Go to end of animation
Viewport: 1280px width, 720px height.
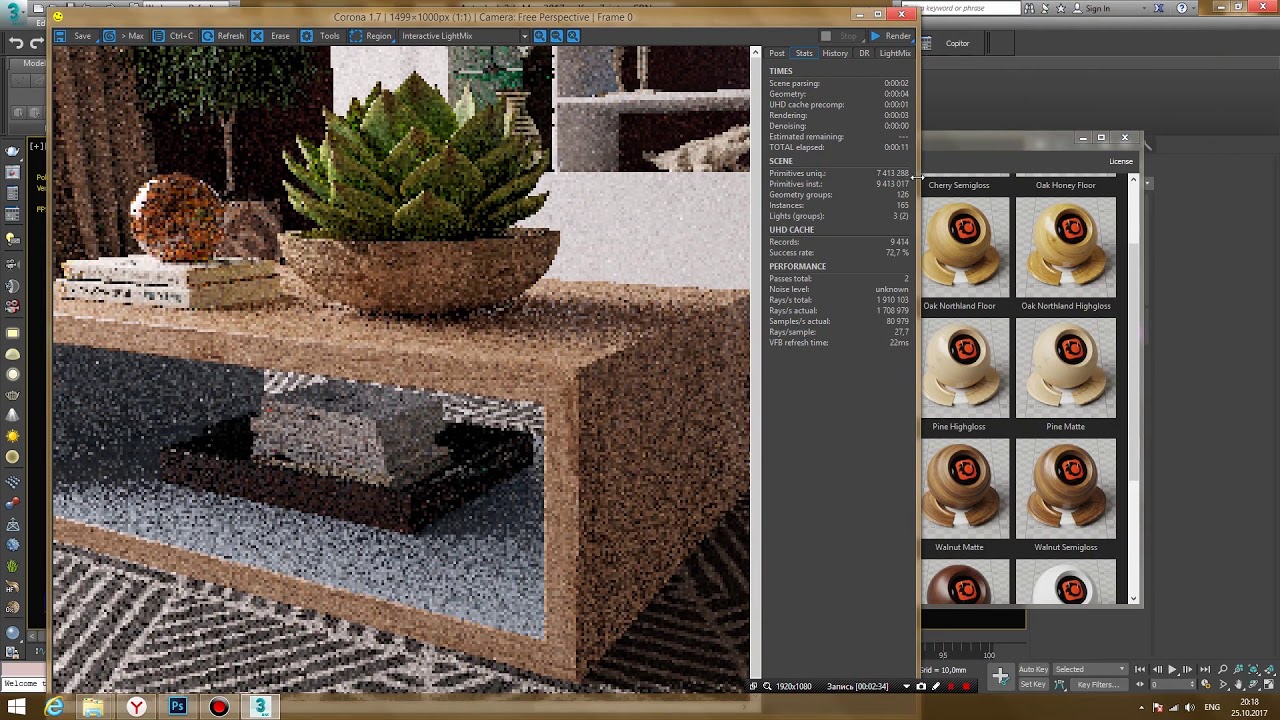coord(1205,669)
